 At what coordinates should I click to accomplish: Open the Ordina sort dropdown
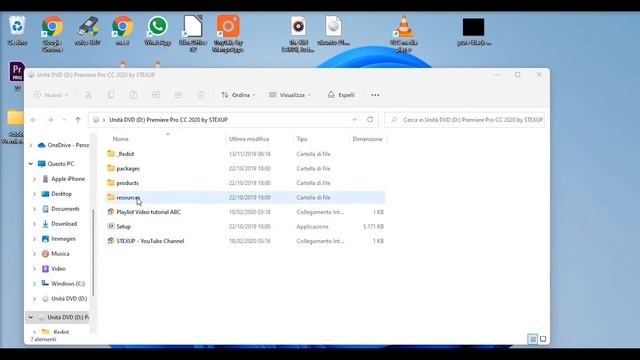[x=238, y=95]
